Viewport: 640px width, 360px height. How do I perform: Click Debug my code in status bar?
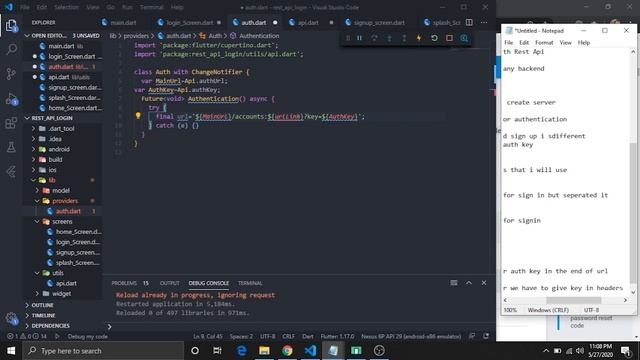point(87,337)
